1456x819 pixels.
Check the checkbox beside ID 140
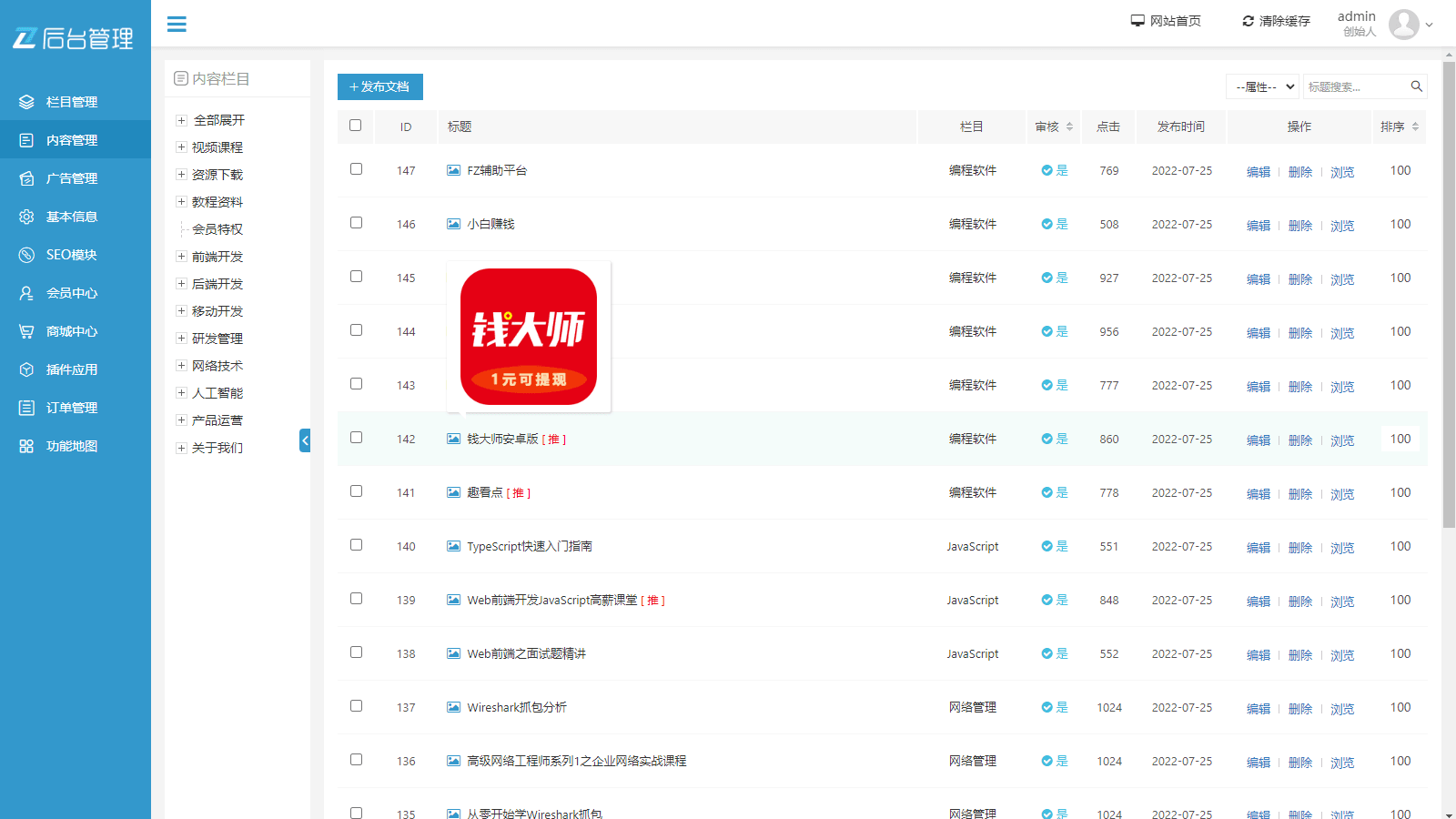pos(356,544)
